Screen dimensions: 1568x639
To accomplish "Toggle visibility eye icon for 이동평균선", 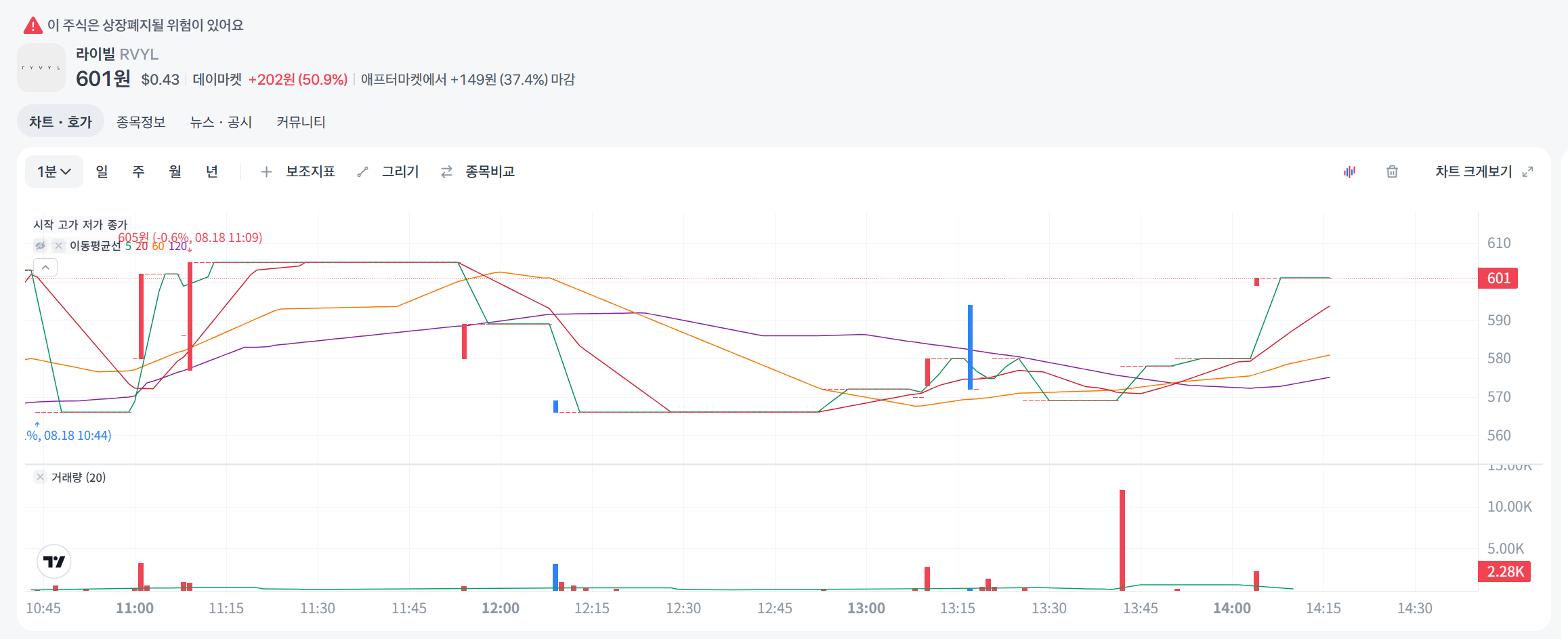I will [41, 245].
